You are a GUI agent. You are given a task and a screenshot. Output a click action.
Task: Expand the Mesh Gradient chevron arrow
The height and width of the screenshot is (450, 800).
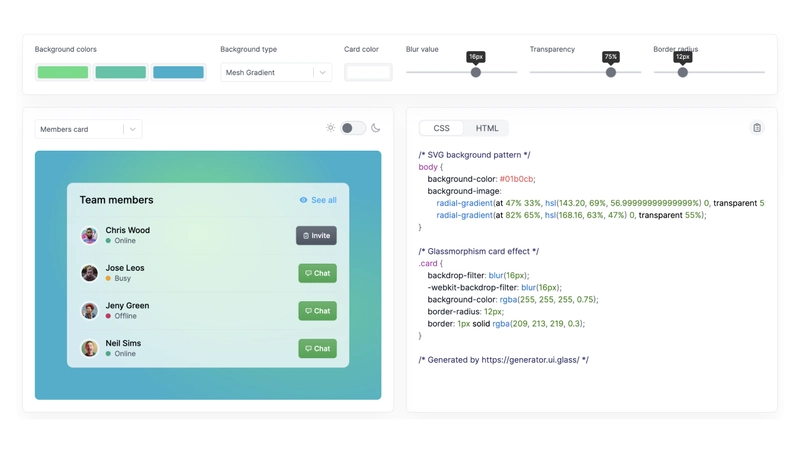[x=322, y=72]
